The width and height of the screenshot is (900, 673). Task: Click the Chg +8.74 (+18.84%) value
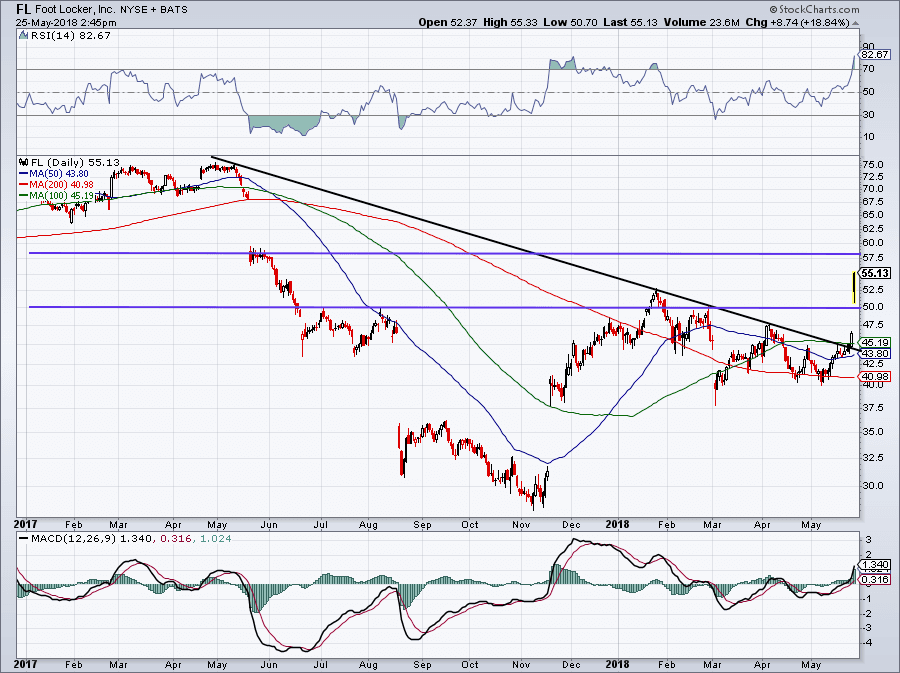pyautogui.click(x=797, y=22)
